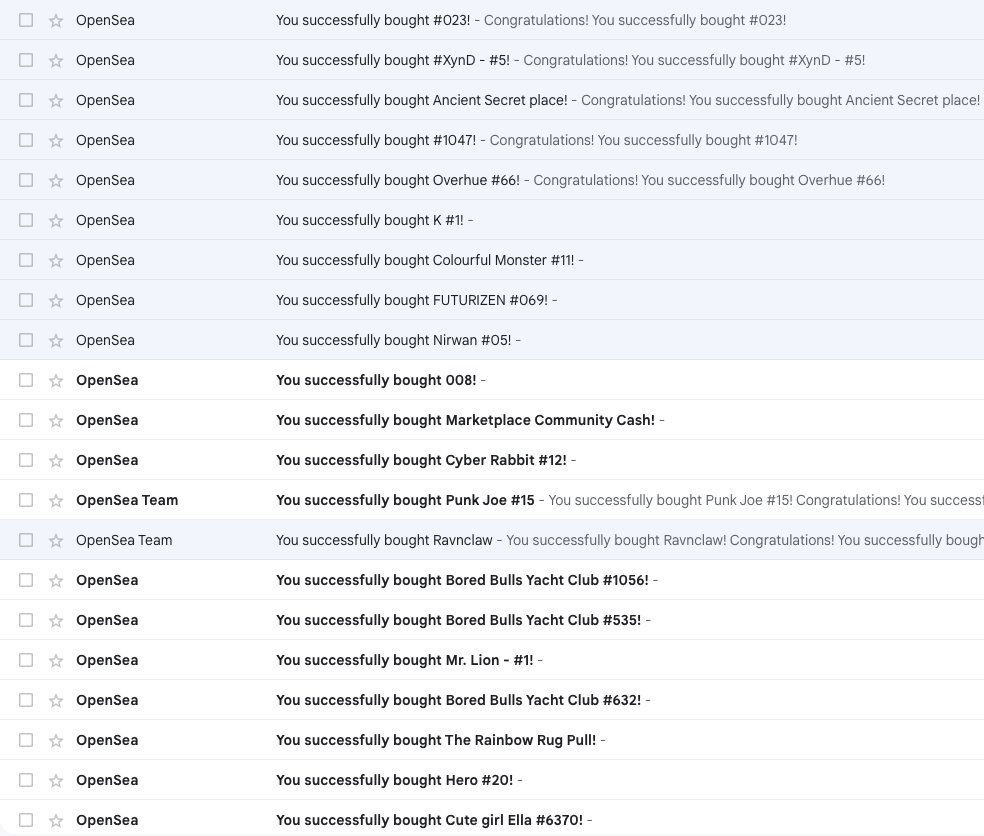Open 'You successfully bought #023!' email

click(x=373, y=20)
